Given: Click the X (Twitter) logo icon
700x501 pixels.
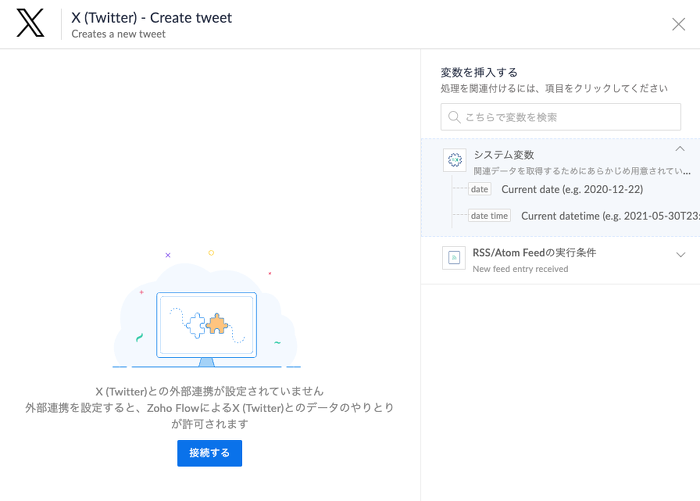Looking at the screenshot, I should coord(30,23).
